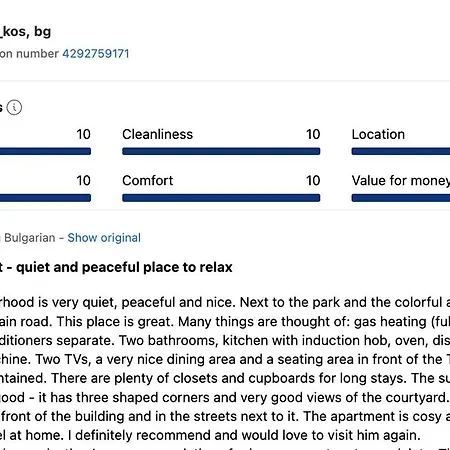Screen dimensions: 450x450
Task: Click the review title about quiet peaceful place
Action: tap(116, 267)
